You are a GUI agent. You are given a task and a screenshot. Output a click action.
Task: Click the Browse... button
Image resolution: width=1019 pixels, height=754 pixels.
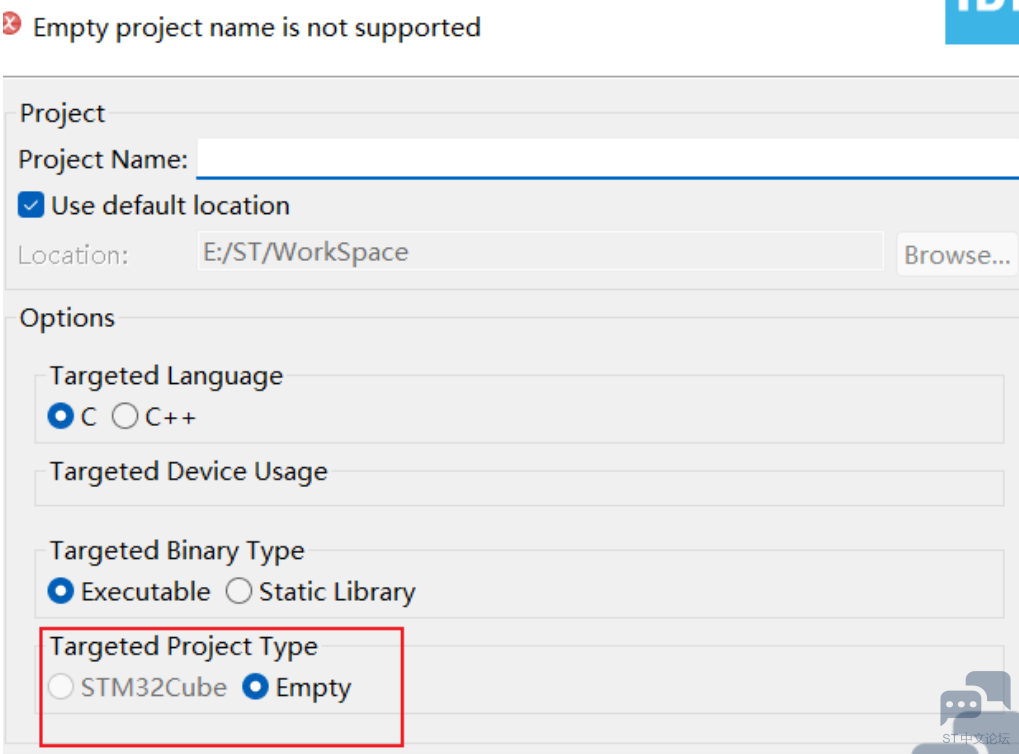tap(957, 254)
